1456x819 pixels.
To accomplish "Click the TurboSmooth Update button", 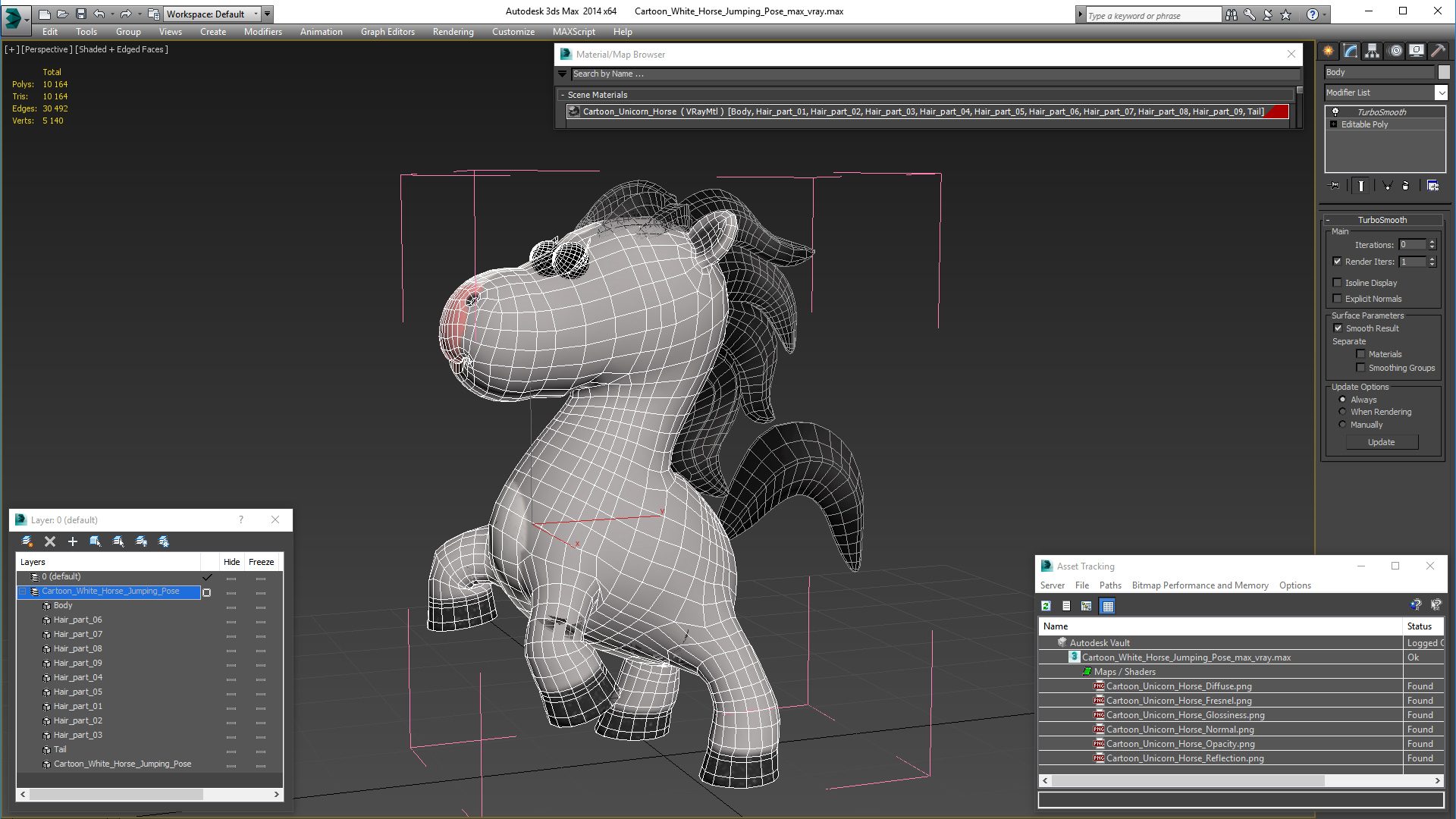I will [x=1382, y=442].
